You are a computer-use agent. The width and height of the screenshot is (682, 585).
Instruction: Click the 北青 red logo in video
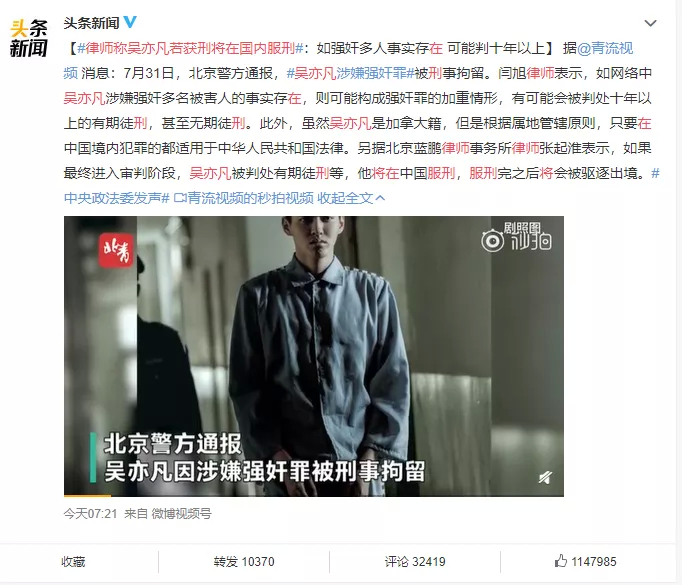click(115, 250)
